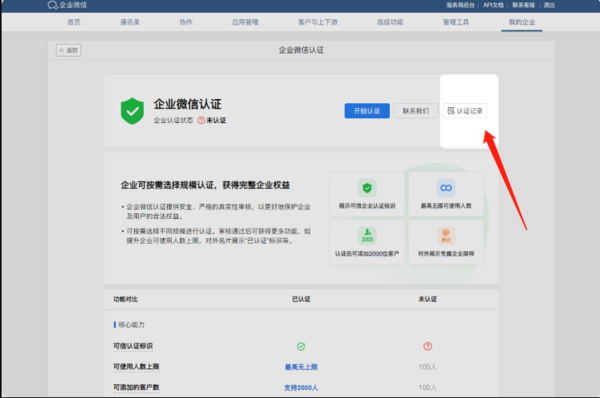
Task: Open 我的企业 tab
Action: click(x=522, y=22)
